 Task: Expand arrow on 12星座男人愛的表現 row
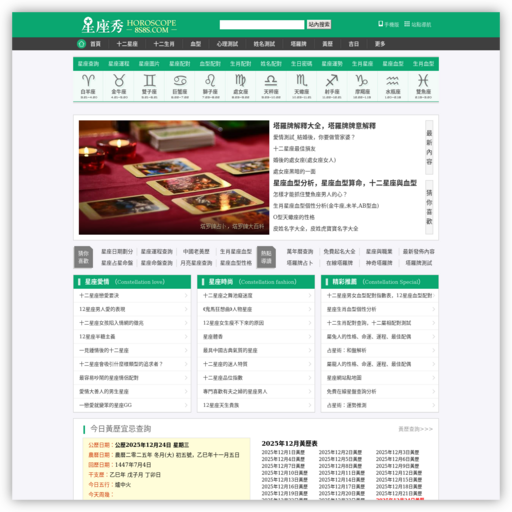click(x=186, y=309)
